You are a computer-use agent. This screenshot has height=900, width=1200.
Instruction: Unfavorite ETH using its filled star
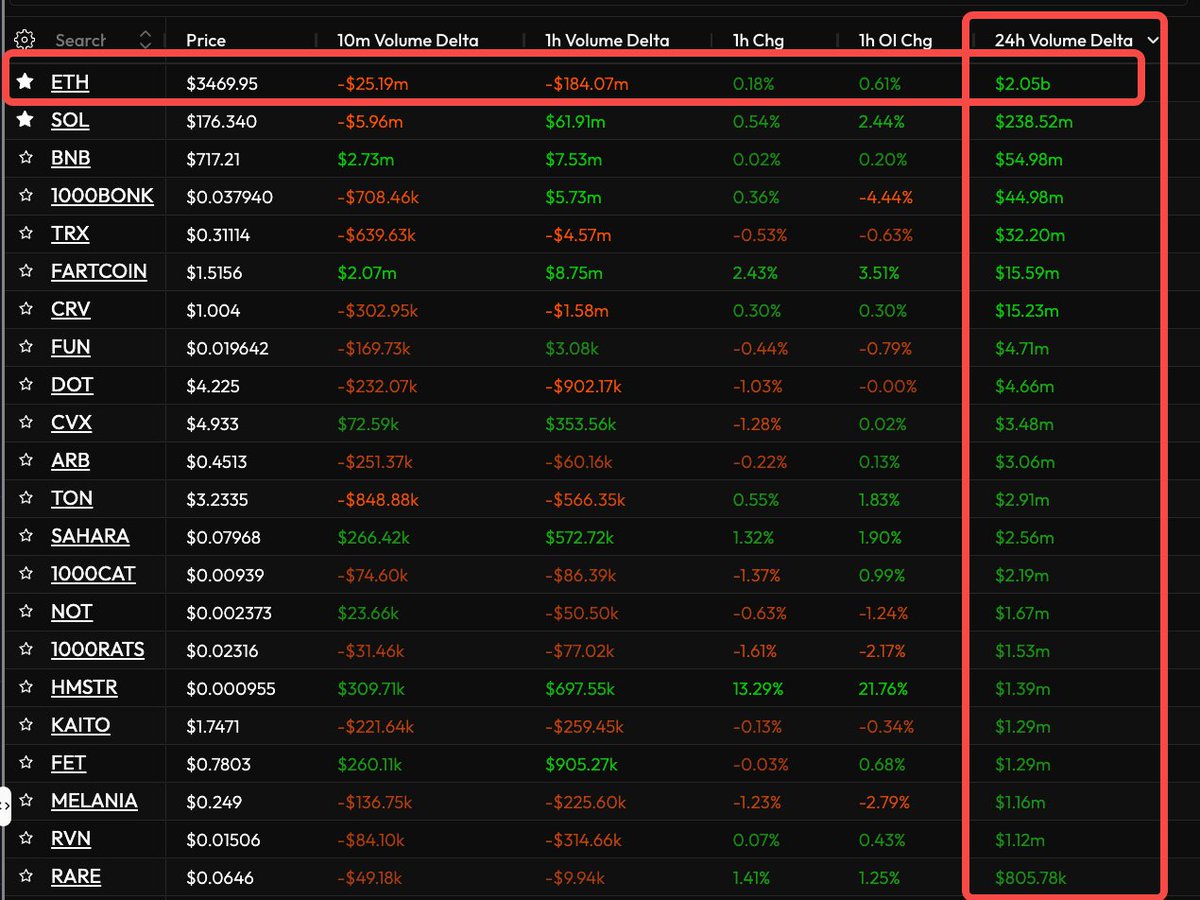point(25,82)
